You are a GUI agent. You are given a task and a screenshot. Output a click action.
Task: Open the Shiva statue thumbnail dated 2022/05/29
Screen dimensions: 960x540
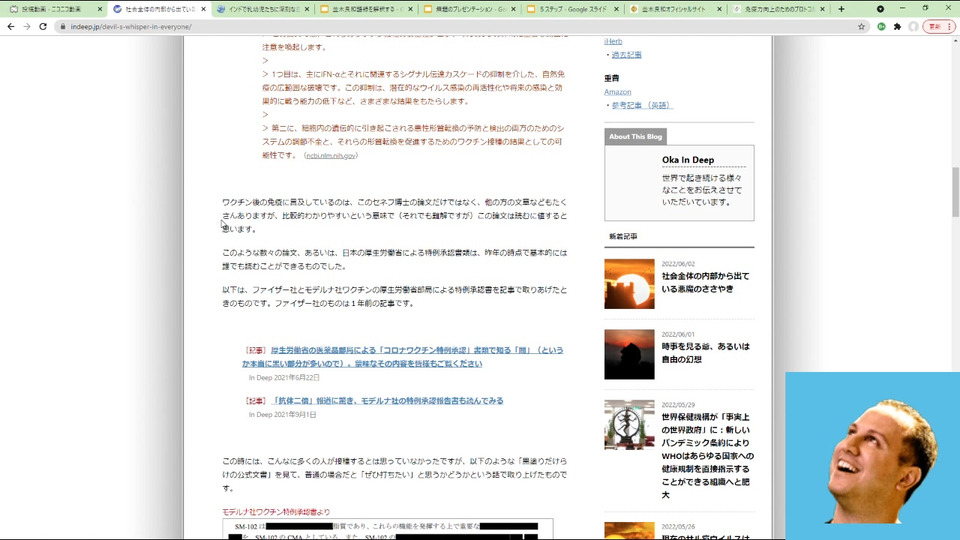[629, 424]
